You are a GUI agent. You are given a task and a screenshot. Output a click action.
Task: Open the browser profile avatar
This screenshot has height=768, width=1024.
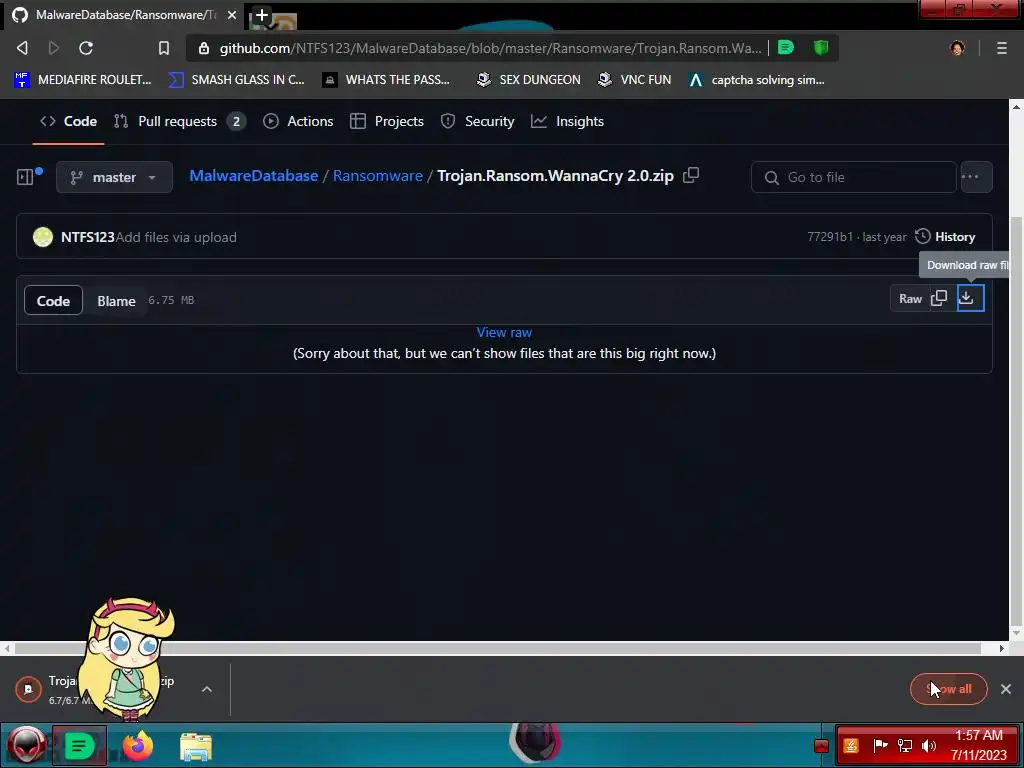click(957, 48)
